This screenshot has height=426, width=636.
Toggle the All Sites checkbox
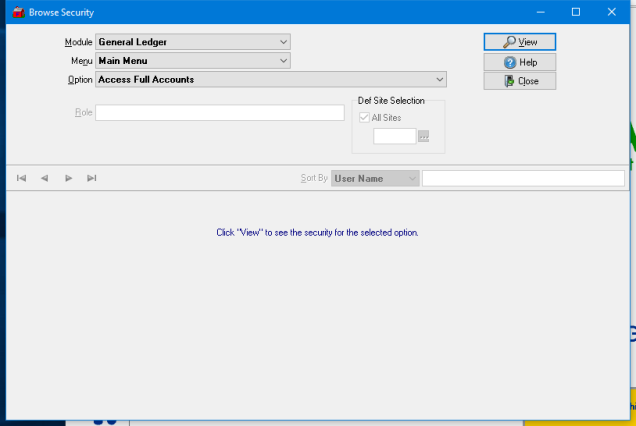(x=365, y=117)
